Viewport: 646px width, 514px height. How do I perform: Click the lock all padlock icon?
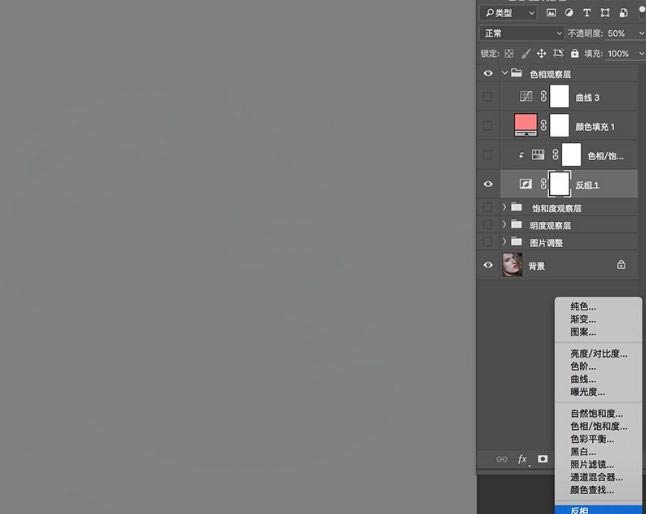pos(573,53)
